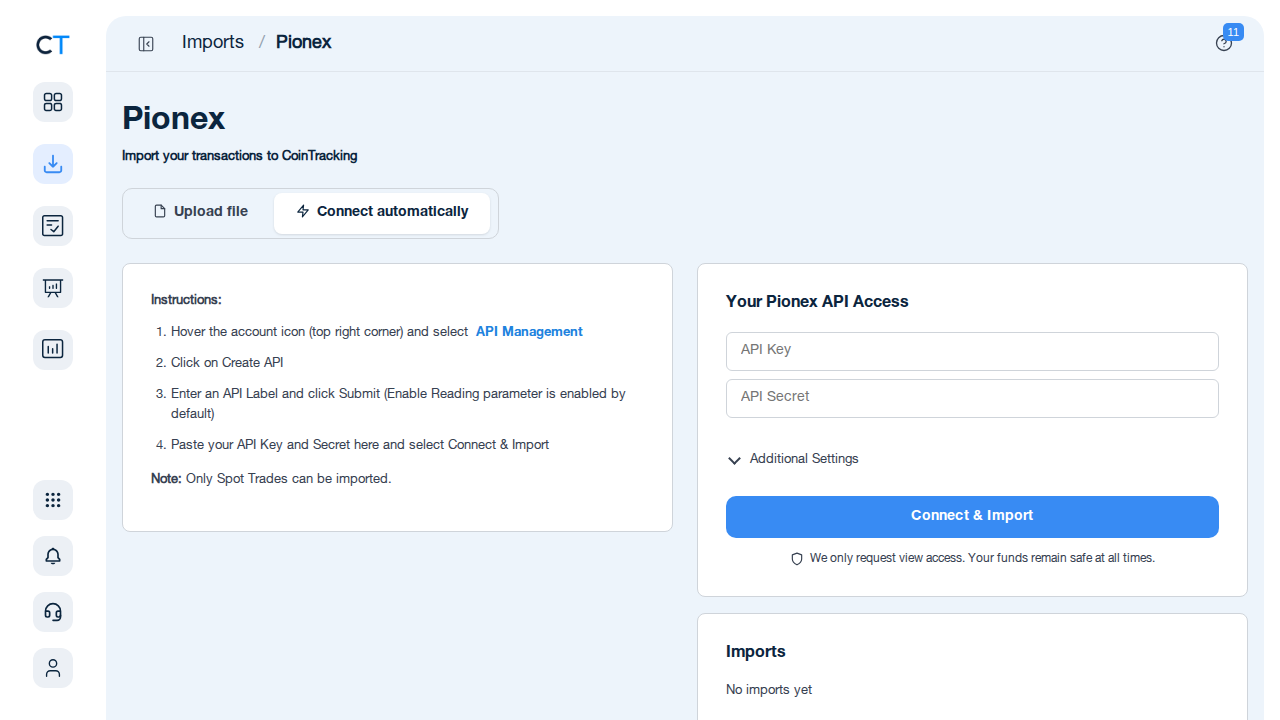This screenshot has width=1280, height=720.
Task: Click the 'Enter an API Label' instruction step
Action: coord(398,403)
